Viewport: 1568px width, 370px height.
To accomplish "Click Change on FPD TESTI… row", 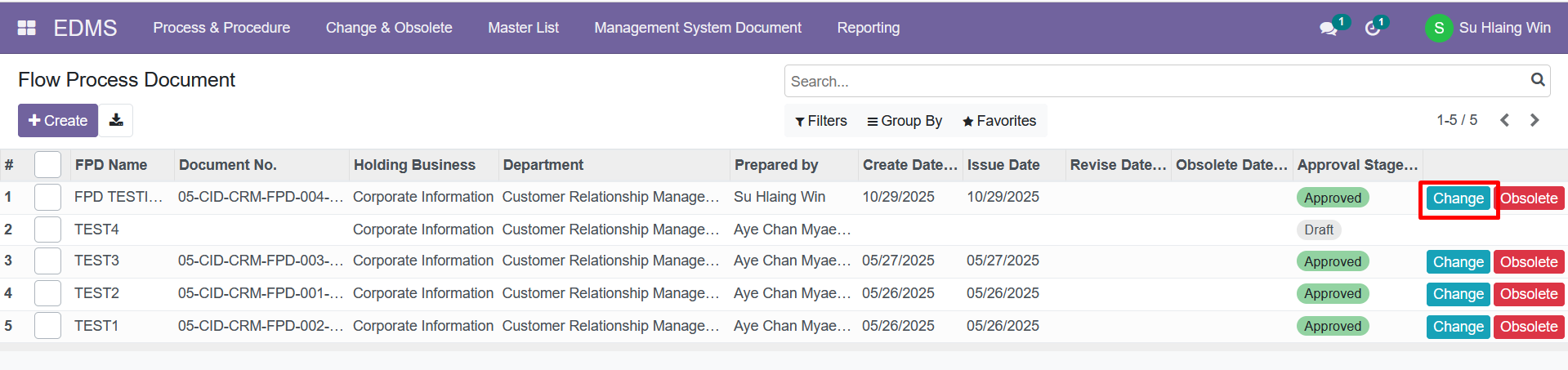I will pyautogui.click(x=1459, y=198).
